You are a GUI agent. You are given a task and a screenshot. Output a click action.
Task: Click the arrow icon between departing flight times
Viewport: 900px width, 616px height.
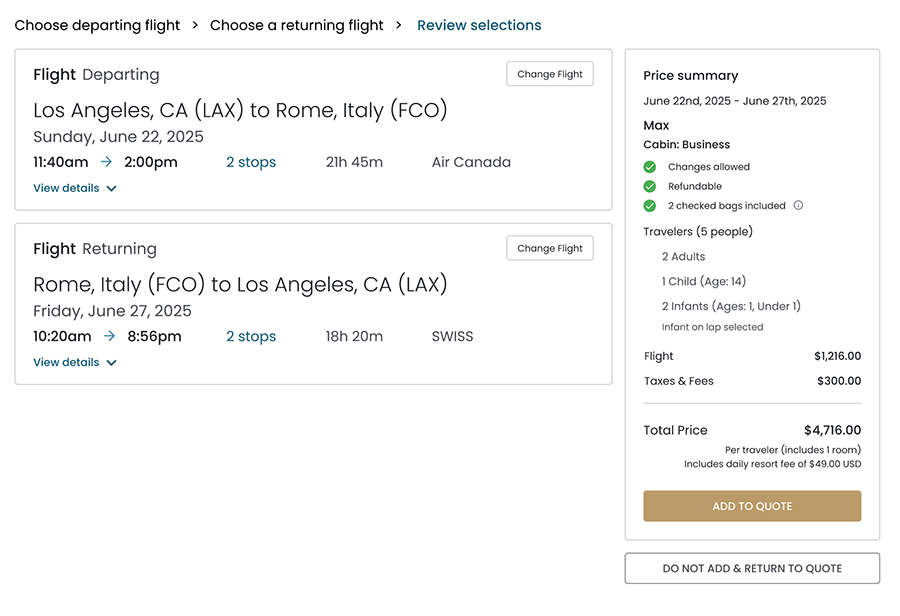coord(107,162)
